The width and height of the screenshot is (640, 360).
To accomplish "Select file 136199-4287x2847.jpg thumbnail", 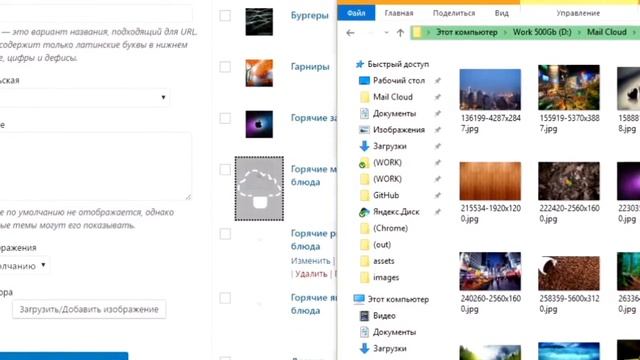I will coord(490,89).
